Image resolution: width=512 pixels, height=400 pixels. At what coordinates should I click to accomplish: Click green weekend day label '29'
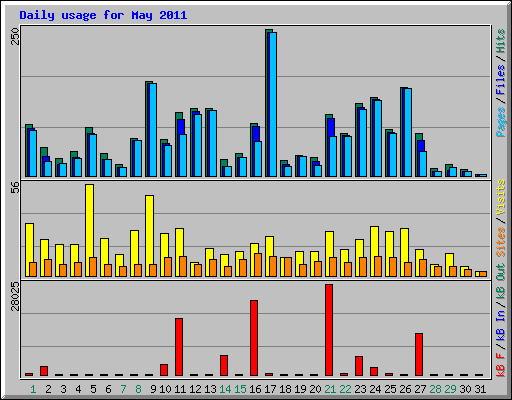[450, 389]
